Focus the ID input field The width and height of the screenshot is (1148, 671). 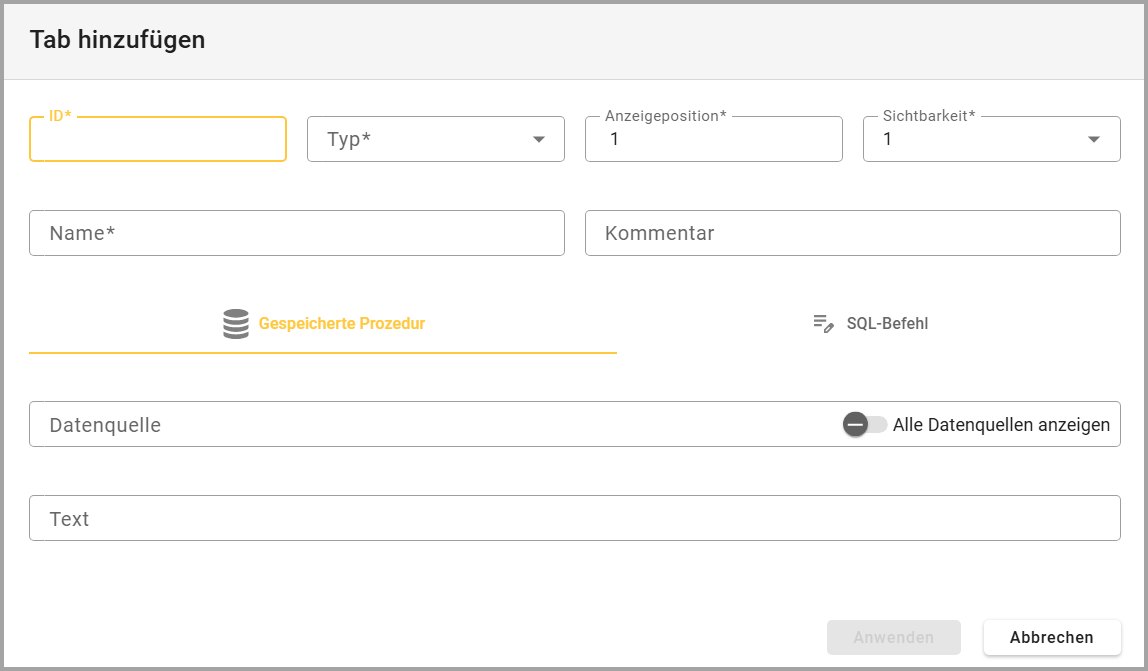(x=158, y=140)
